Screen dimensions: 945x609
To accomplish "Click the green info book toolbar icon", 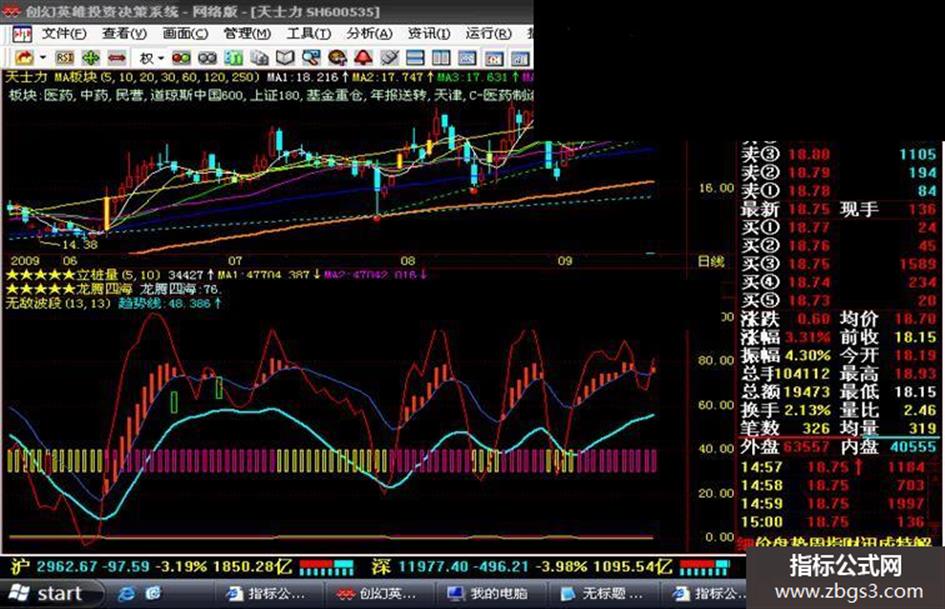I will (x=233, y=58).
